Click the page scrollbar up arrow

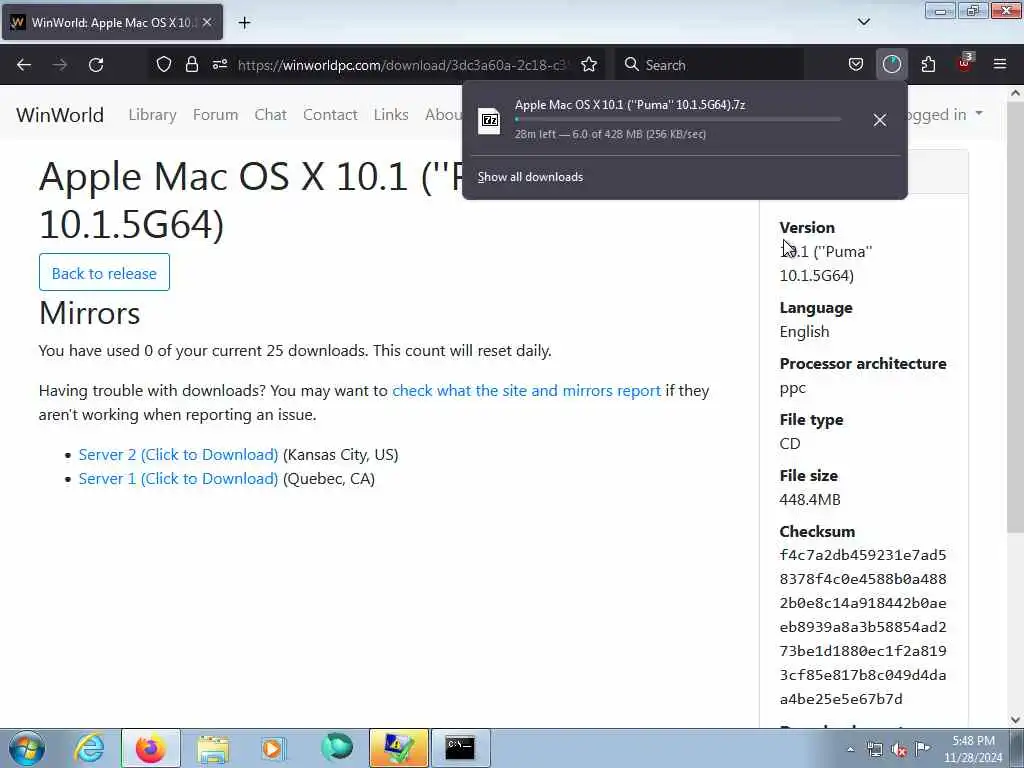coord(1016,93)
